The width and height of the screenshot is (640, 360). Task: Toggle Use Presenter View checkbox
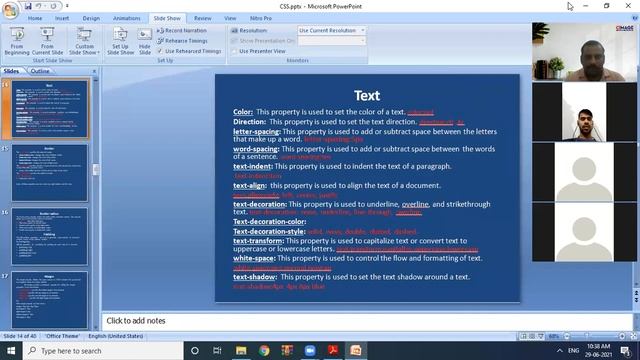click(234, 51)
